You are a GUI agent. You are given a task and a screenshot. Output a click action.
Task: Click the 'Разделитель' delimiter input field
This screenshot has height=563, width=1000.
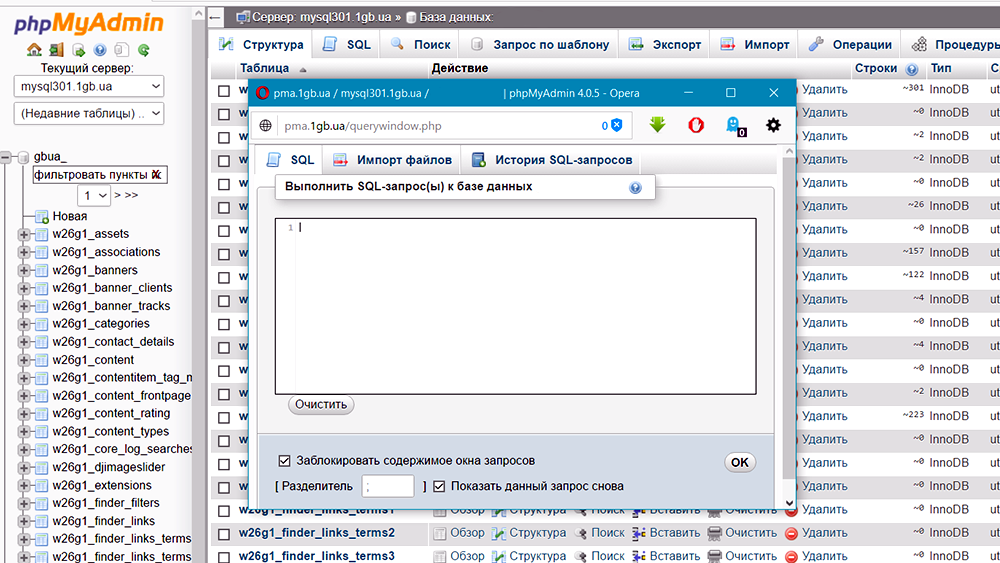tap(388, 486)
